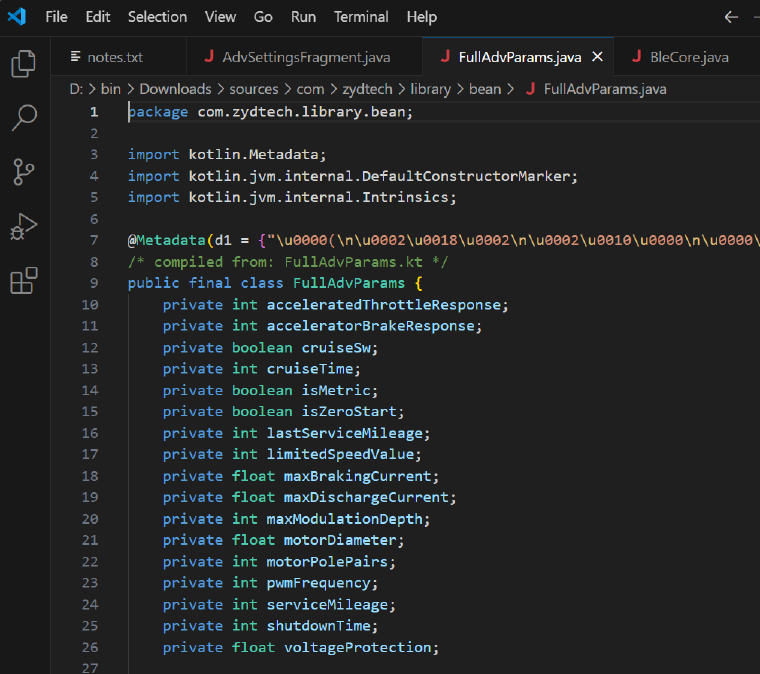Open the Edit menu
Viewport: 760px width, 674px height.
coord(98,17)
